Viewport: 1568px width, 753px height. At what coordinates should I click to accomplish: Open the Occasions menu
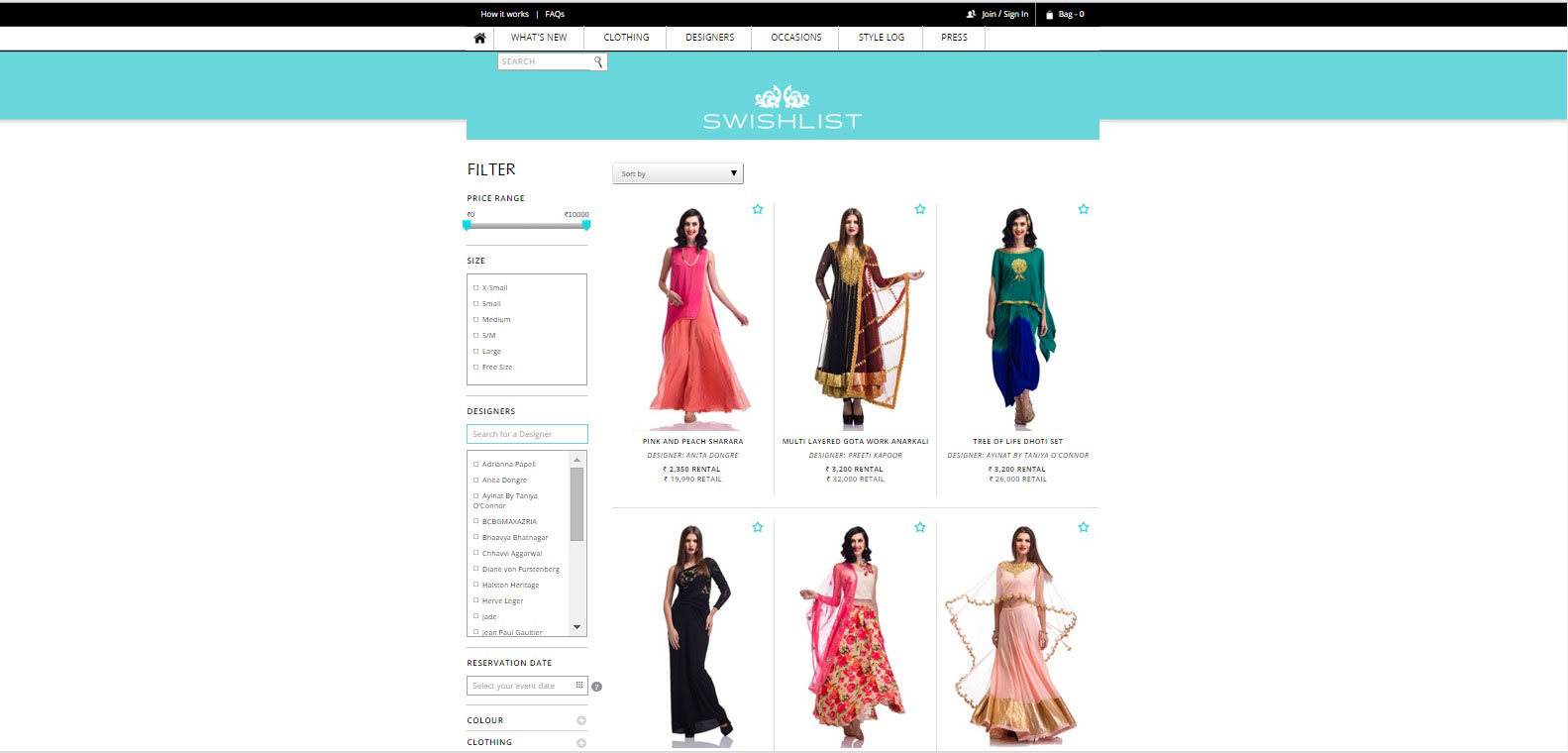[x=796, y=38]
